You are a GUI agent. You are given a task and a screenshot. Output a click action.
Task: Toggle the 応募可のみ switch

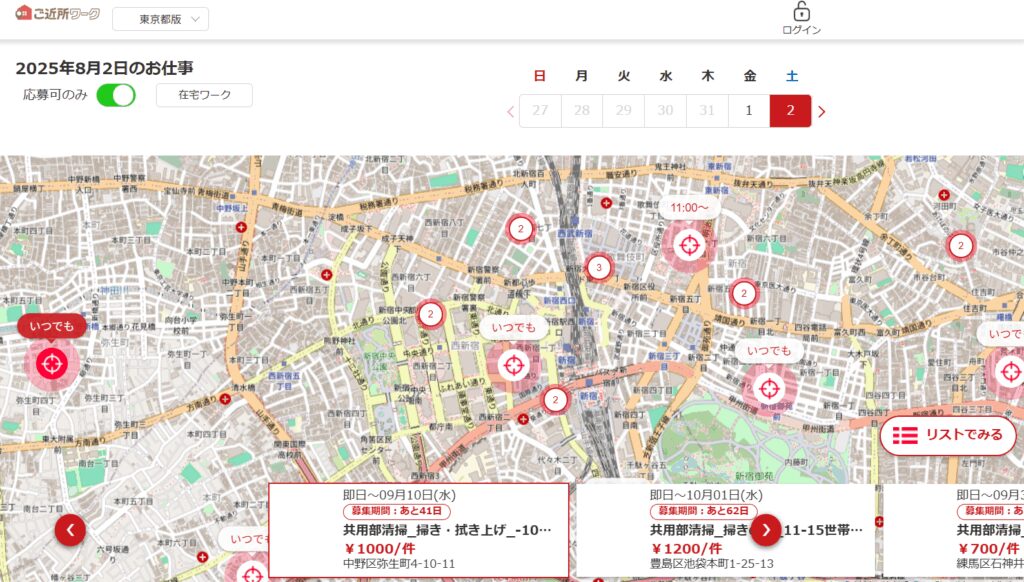(x=116, y=95)
